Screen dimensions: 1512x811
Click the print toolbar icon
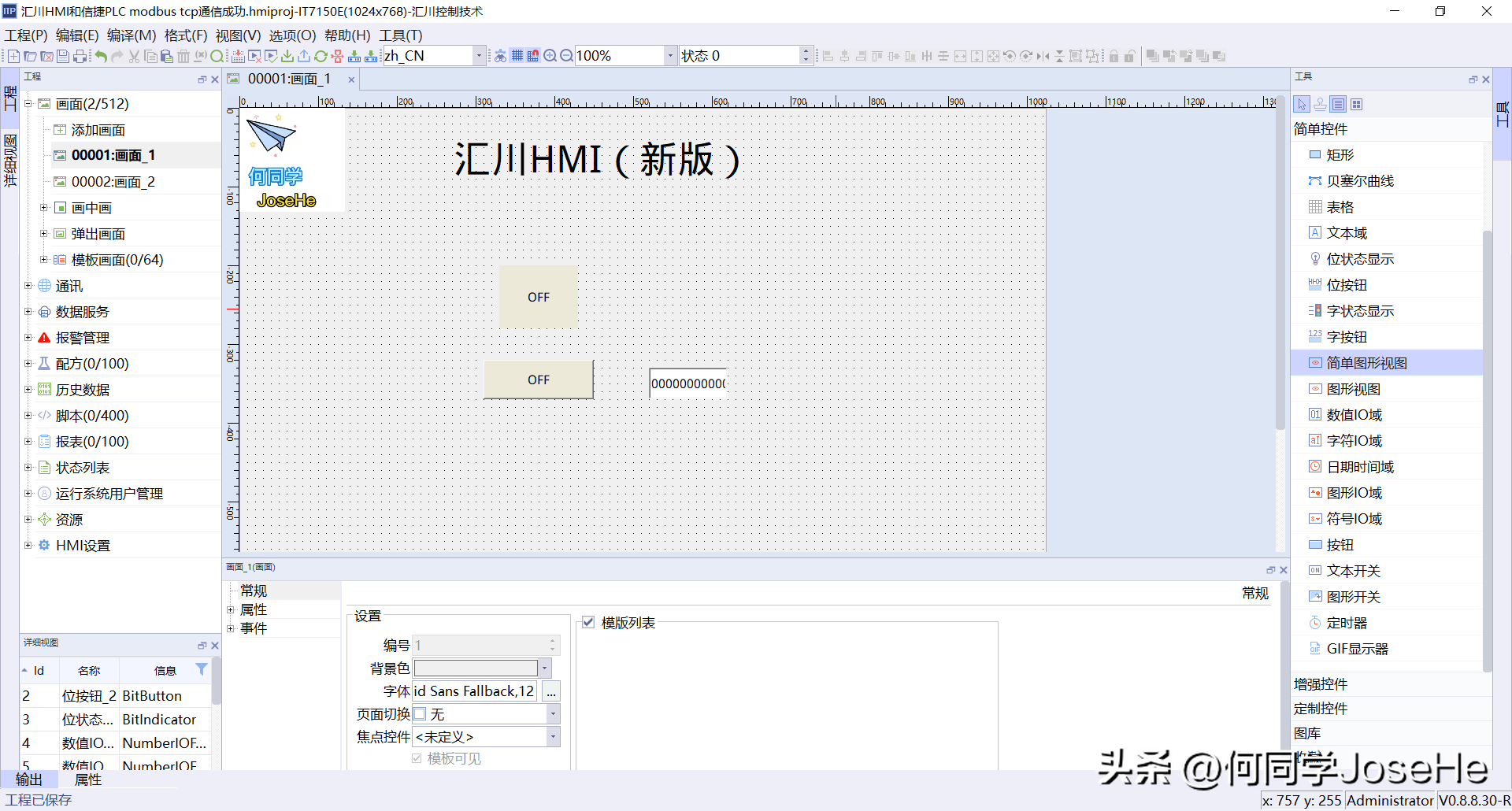pyautogui.click(x=80, y=56)
